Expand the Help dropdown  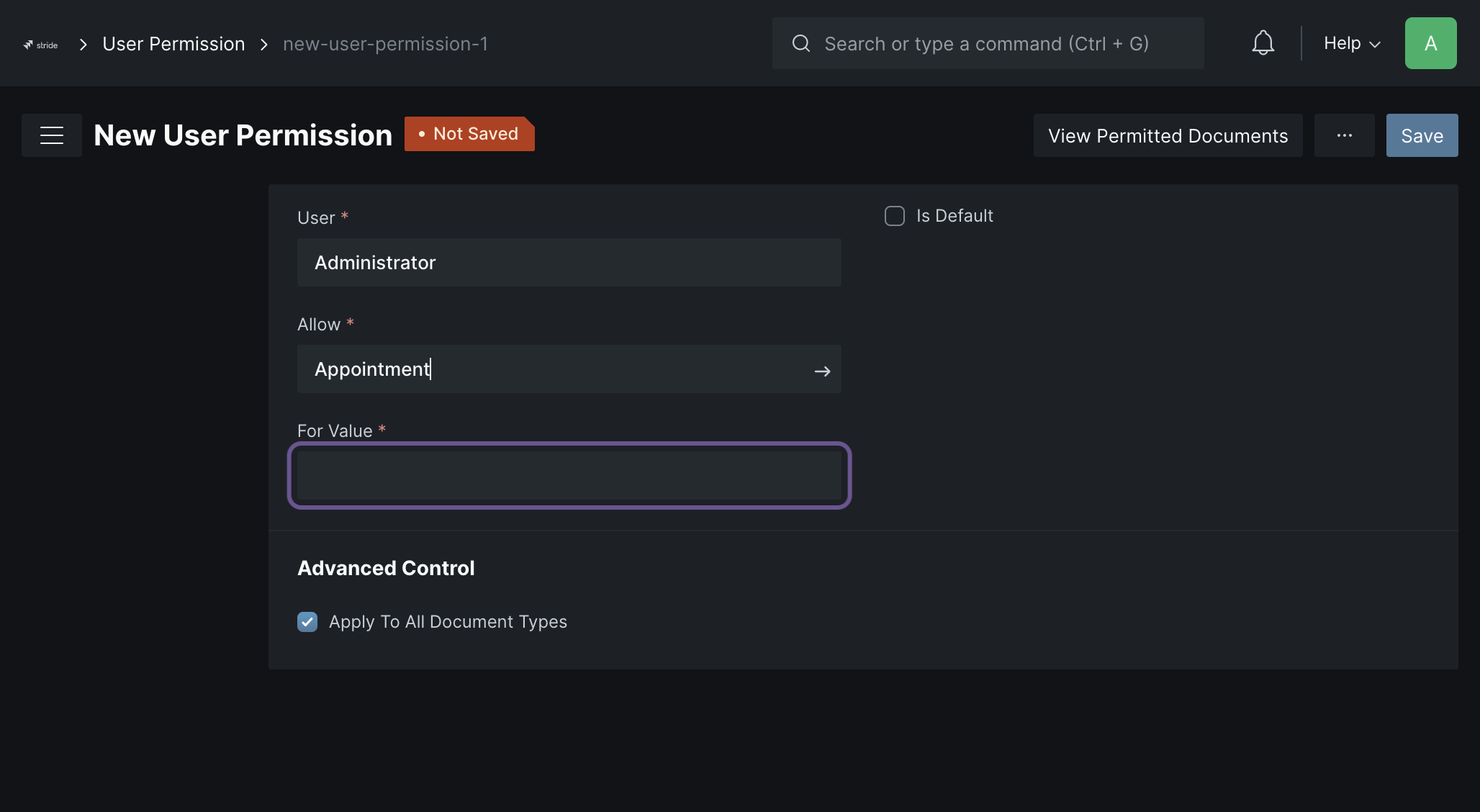1352,43
